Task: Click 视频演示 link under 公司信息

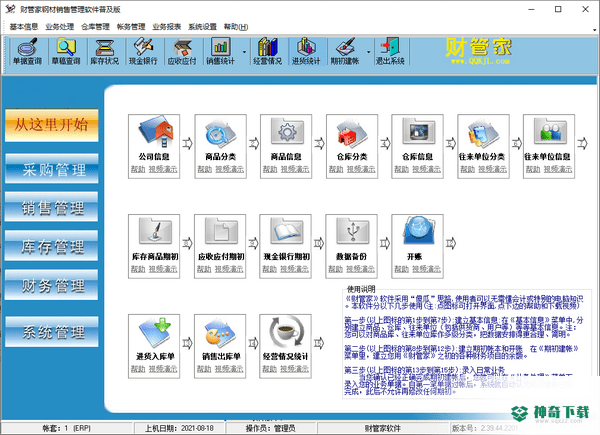Action: [x=163, y=169]
